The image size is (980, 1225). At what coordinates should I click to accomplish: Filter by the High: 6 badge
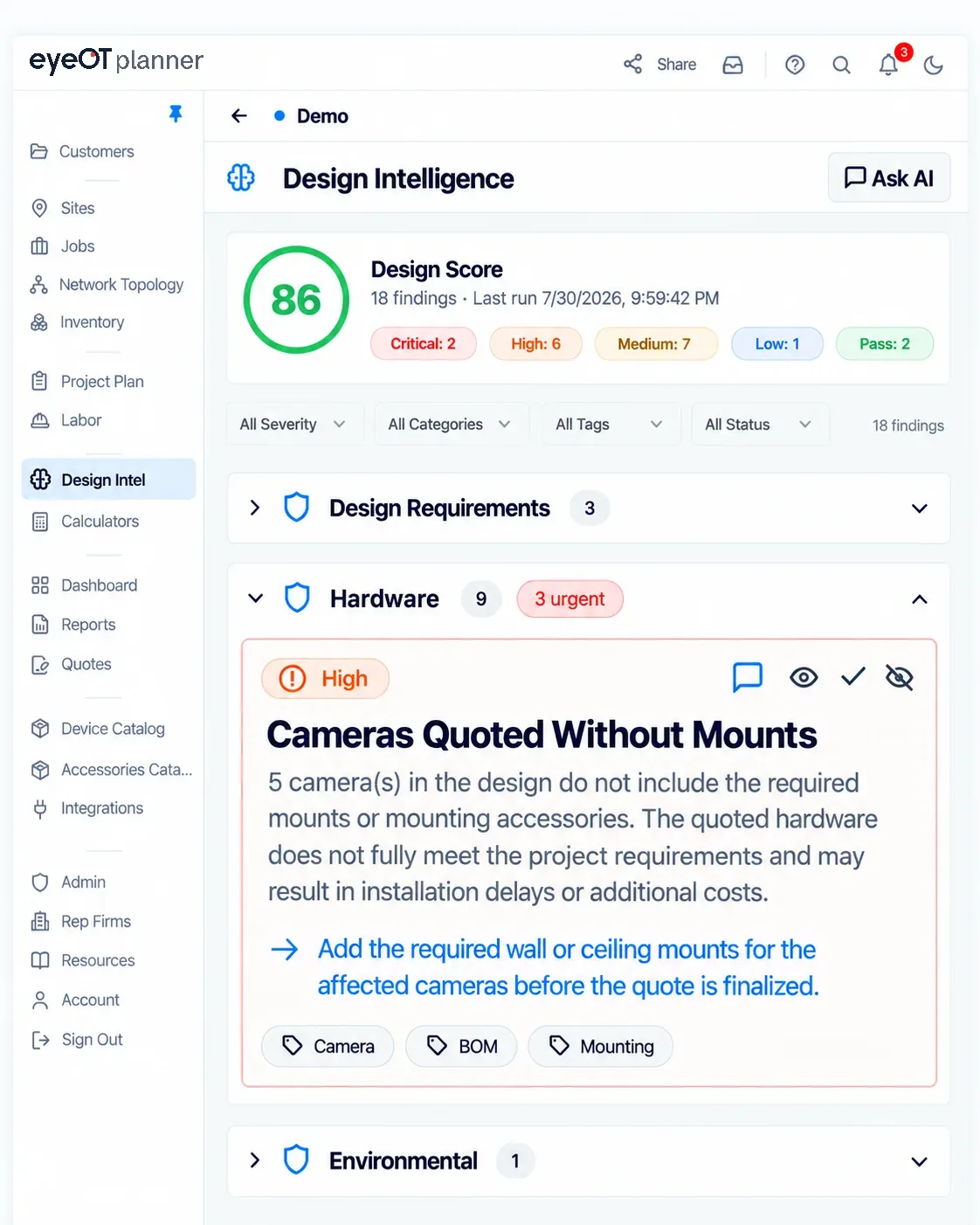[535, 343]
